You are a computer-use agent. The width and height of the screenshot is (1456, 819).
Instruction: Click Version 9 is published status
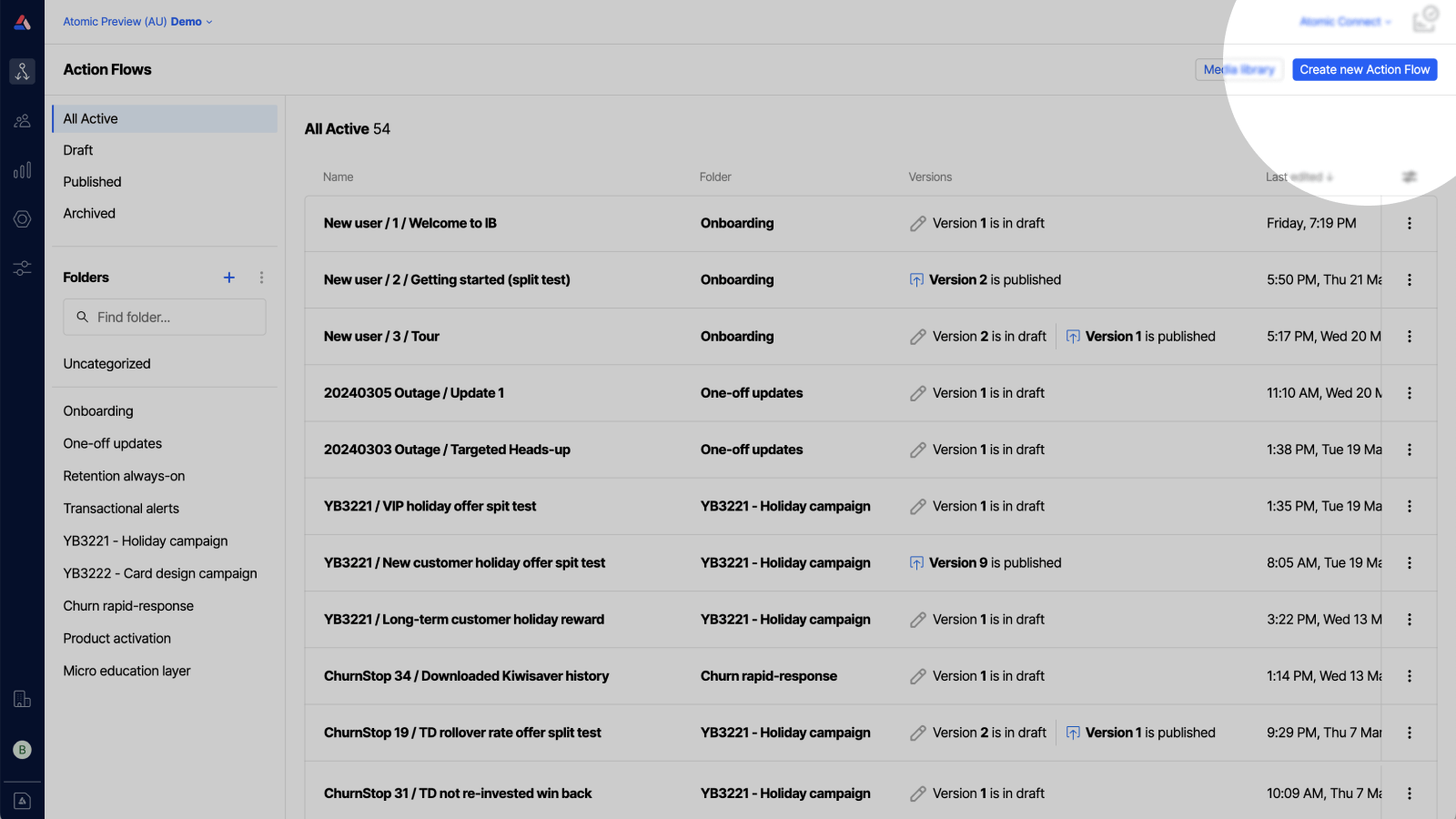pyautogui.click(x=986, y=563)
